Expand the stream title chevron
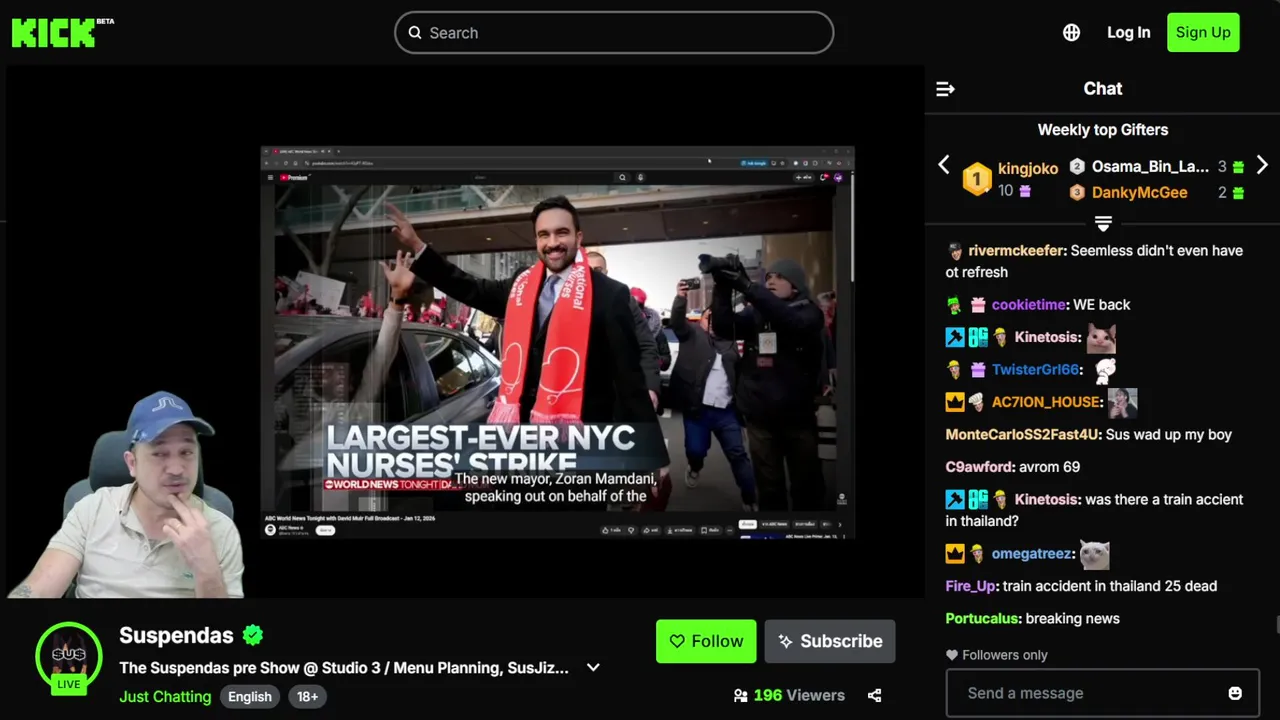 (593, 668)
